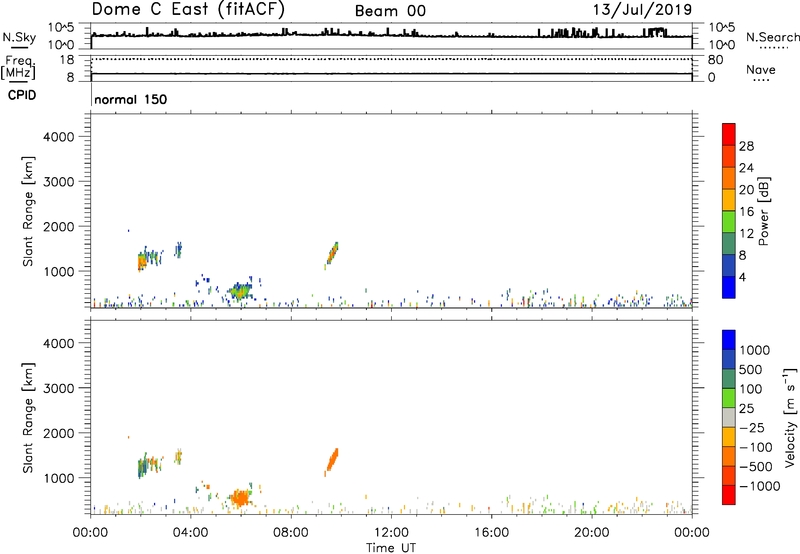Click the "16:00" time tick label
This screenshot has width=800, height=554.
click(x=491, y=533)
